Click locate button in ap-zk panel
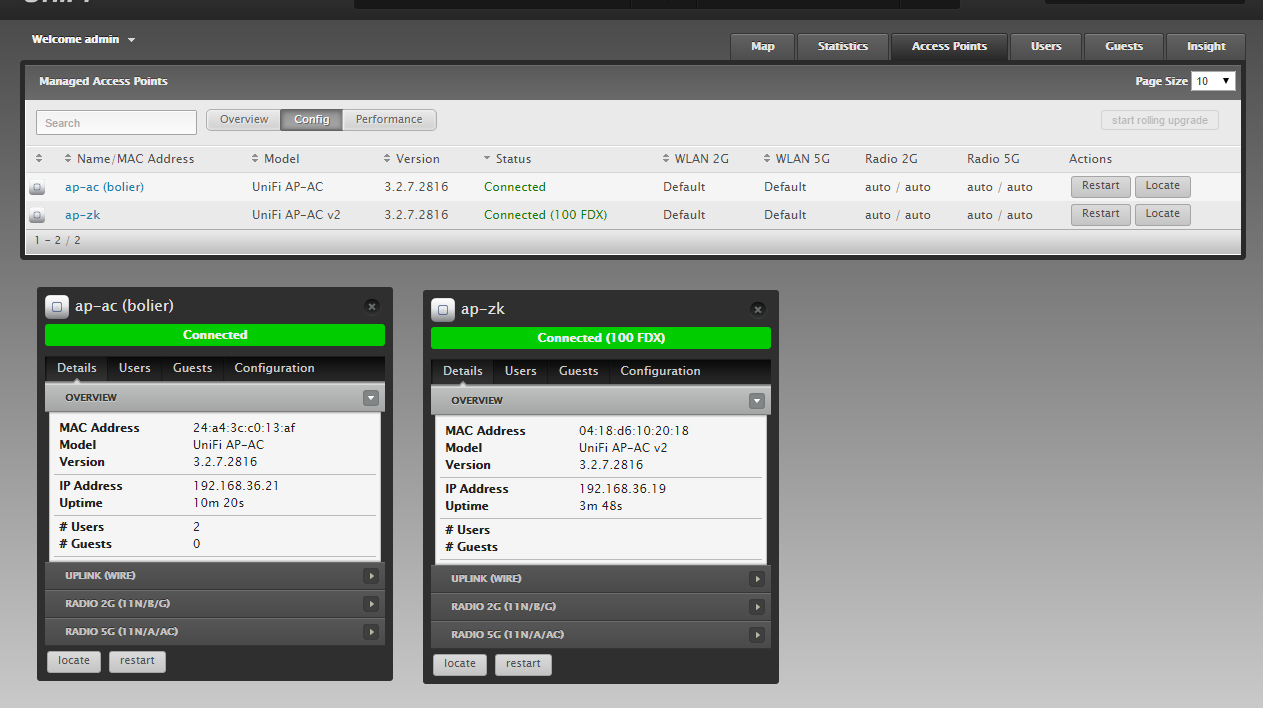1263x708 pixels. coord(460,664)
